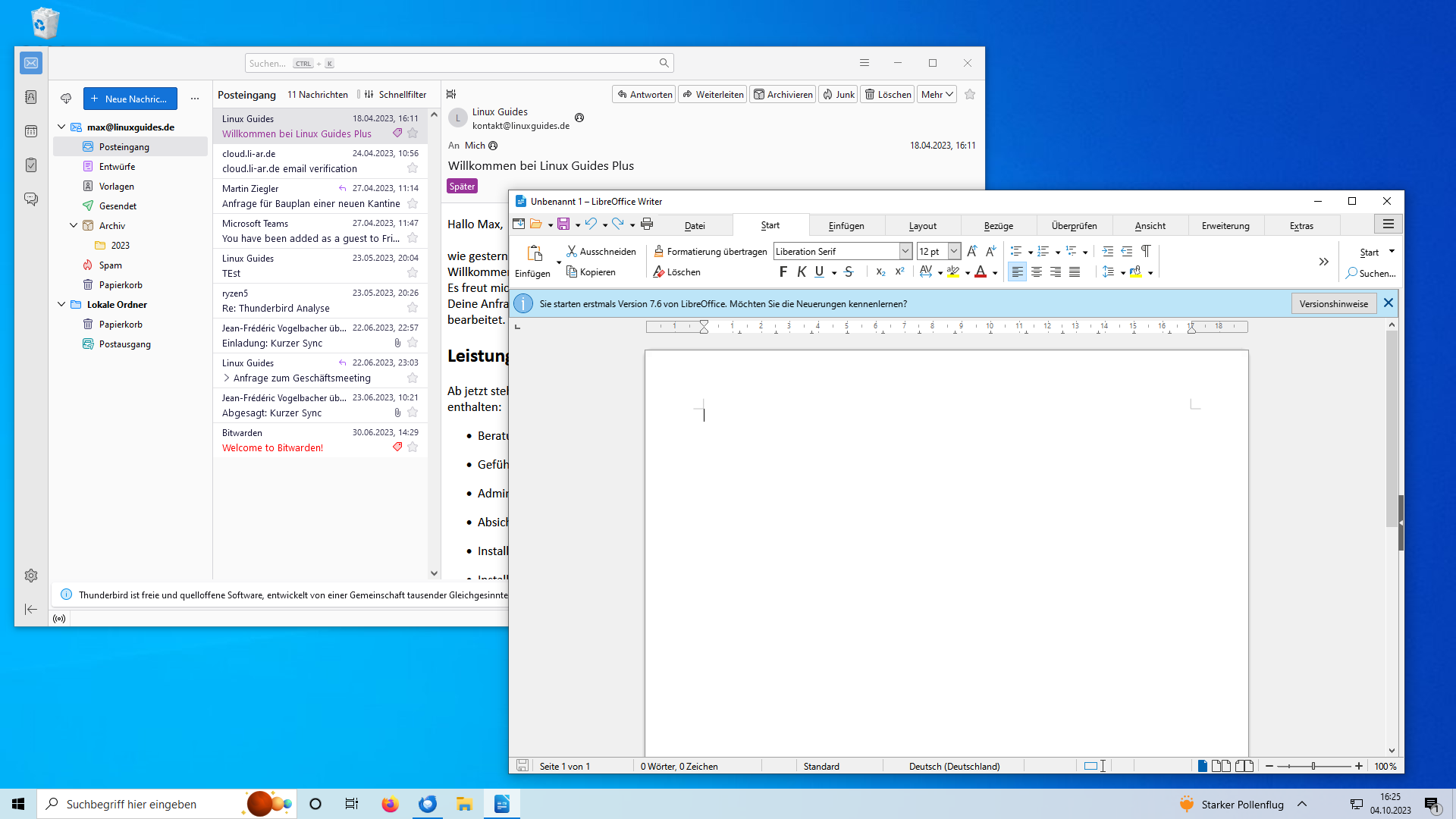This screenshot has height=819, width=1456.
Task: Set justified paragraph alignment
Action: [x=1075, y=271]
